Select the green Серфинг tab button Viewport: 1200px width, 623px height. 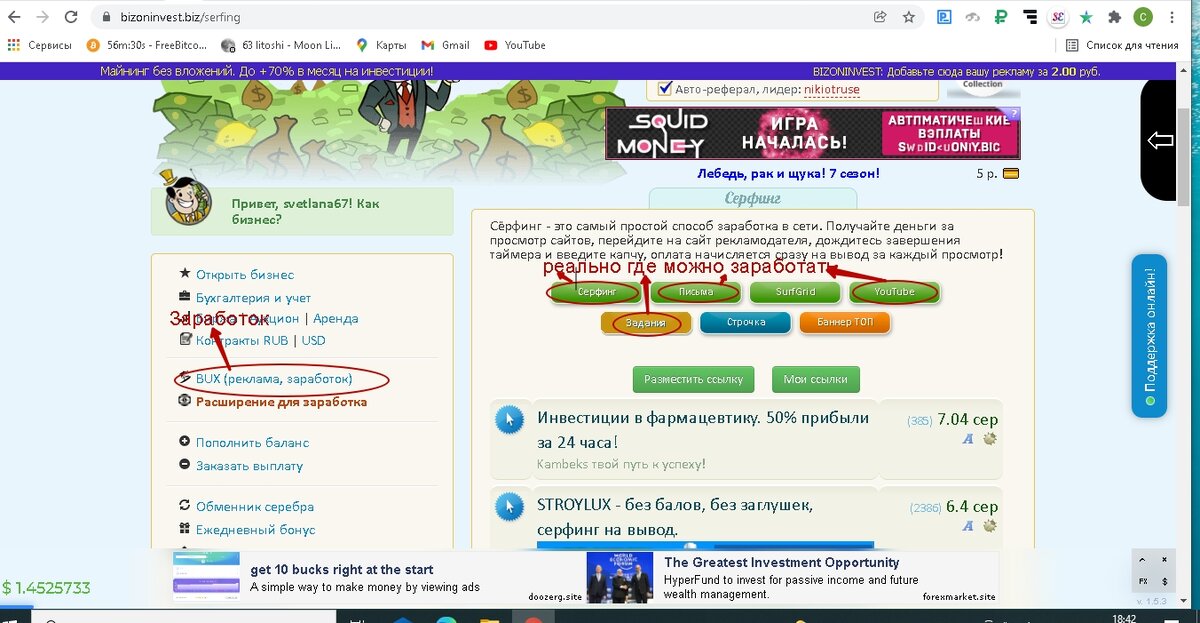(596, 292)
